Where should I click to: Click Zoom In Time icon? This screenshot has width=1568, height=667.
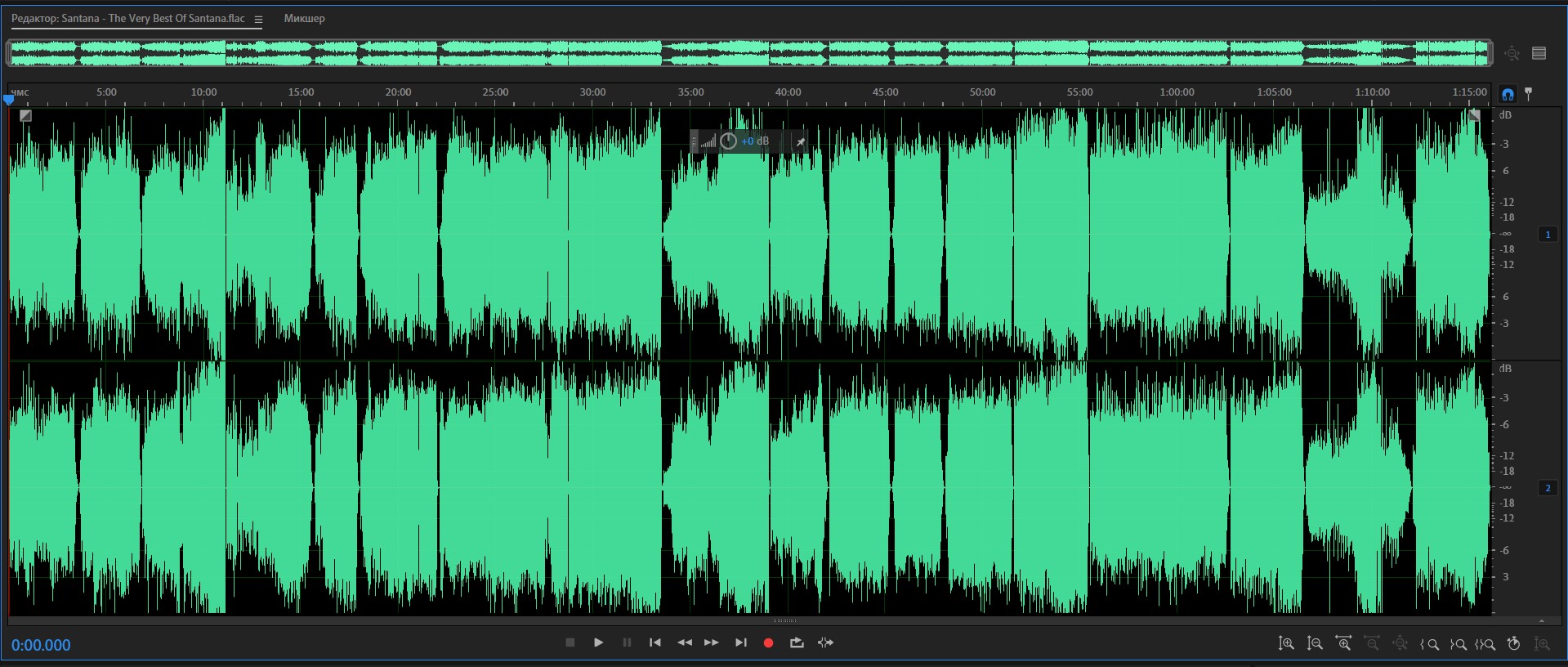1342,644
